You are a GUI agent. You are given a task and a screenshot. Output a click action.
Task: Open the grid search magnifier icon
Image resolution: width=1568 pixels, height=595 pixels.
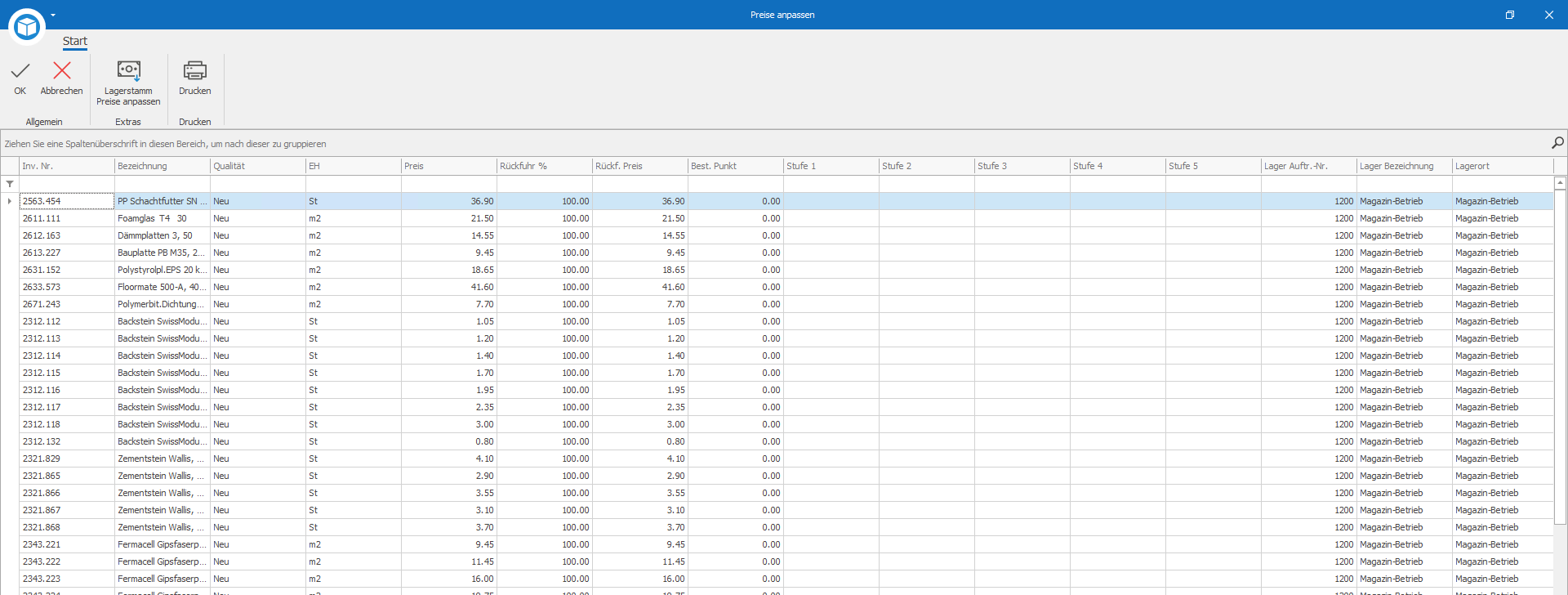1557,143
